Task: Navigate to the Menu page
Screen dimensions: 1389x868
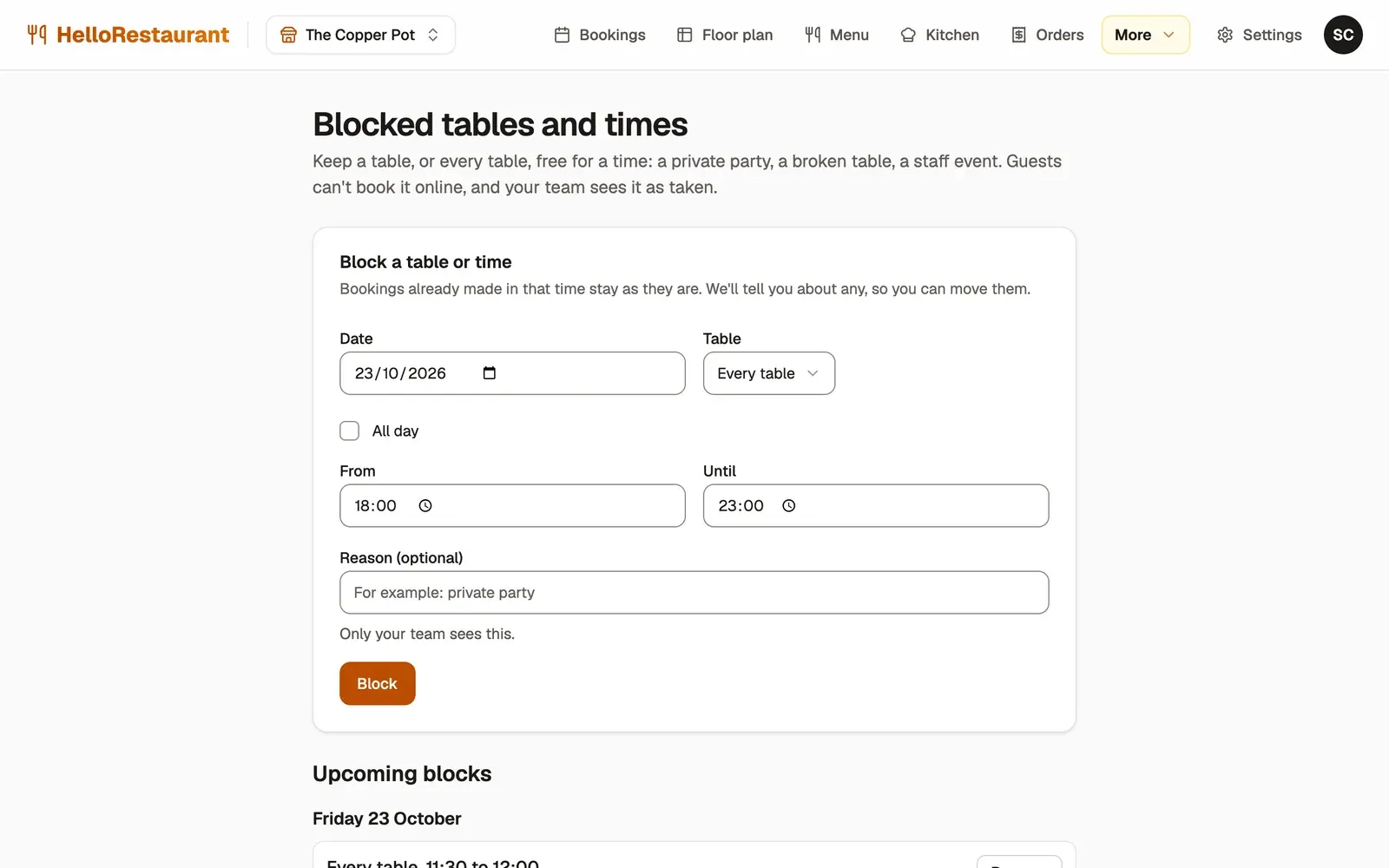Action: (x=837, y=35)
